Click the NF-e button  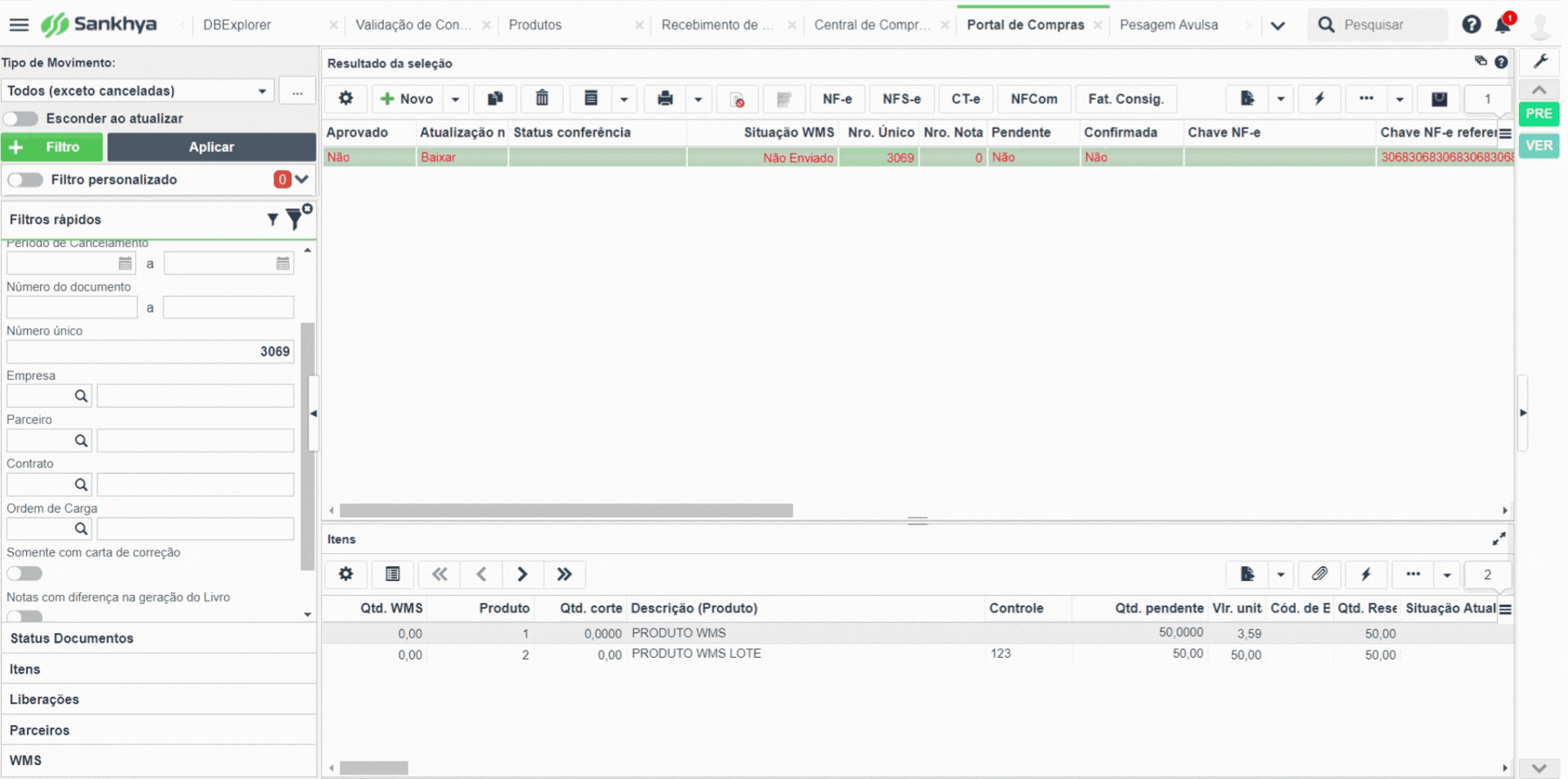pyautogui.click(x=836, y=99)
